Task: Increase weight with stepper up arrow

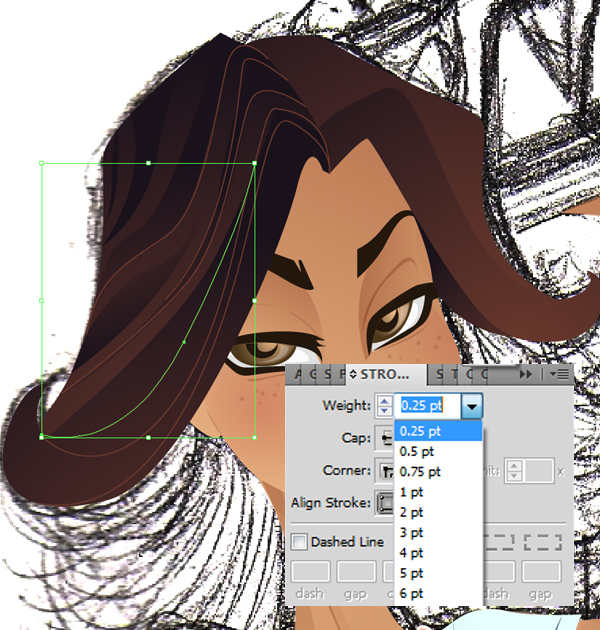Action: click(x=385, y=401)
